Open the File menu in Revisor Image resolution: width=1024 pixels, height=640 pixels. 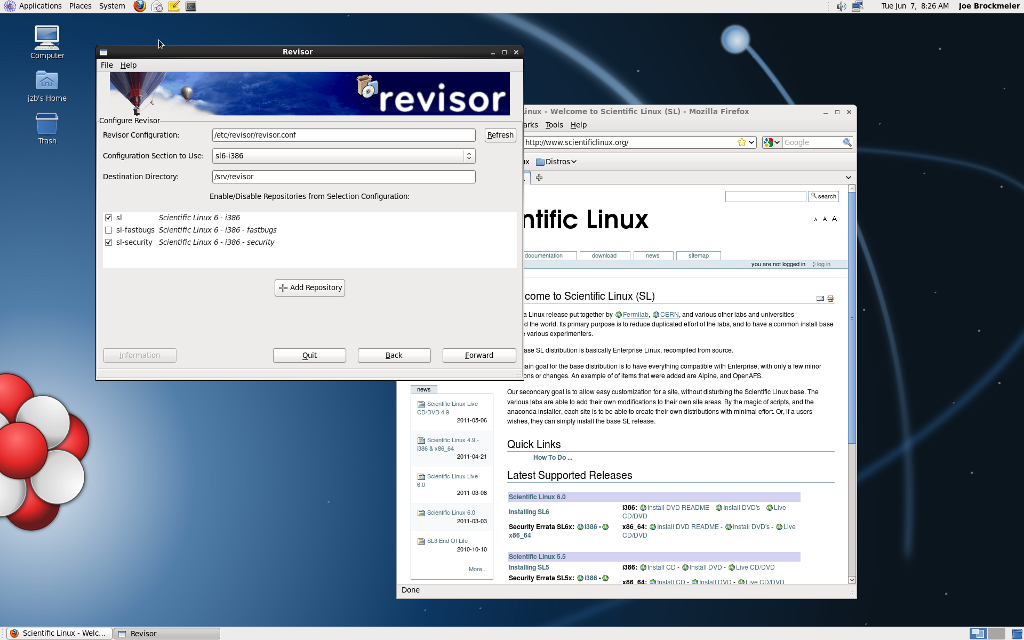106,65
